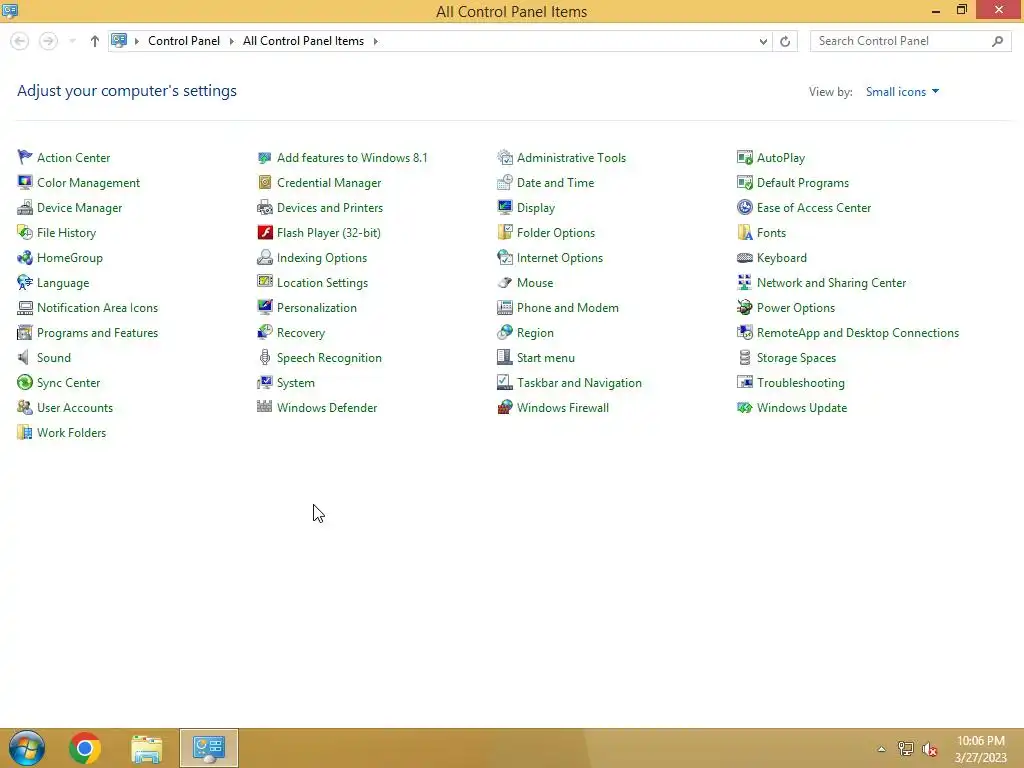Click the Keyboard icon
The height and width of the screenshot is (768, 1024).
(744, 258)
